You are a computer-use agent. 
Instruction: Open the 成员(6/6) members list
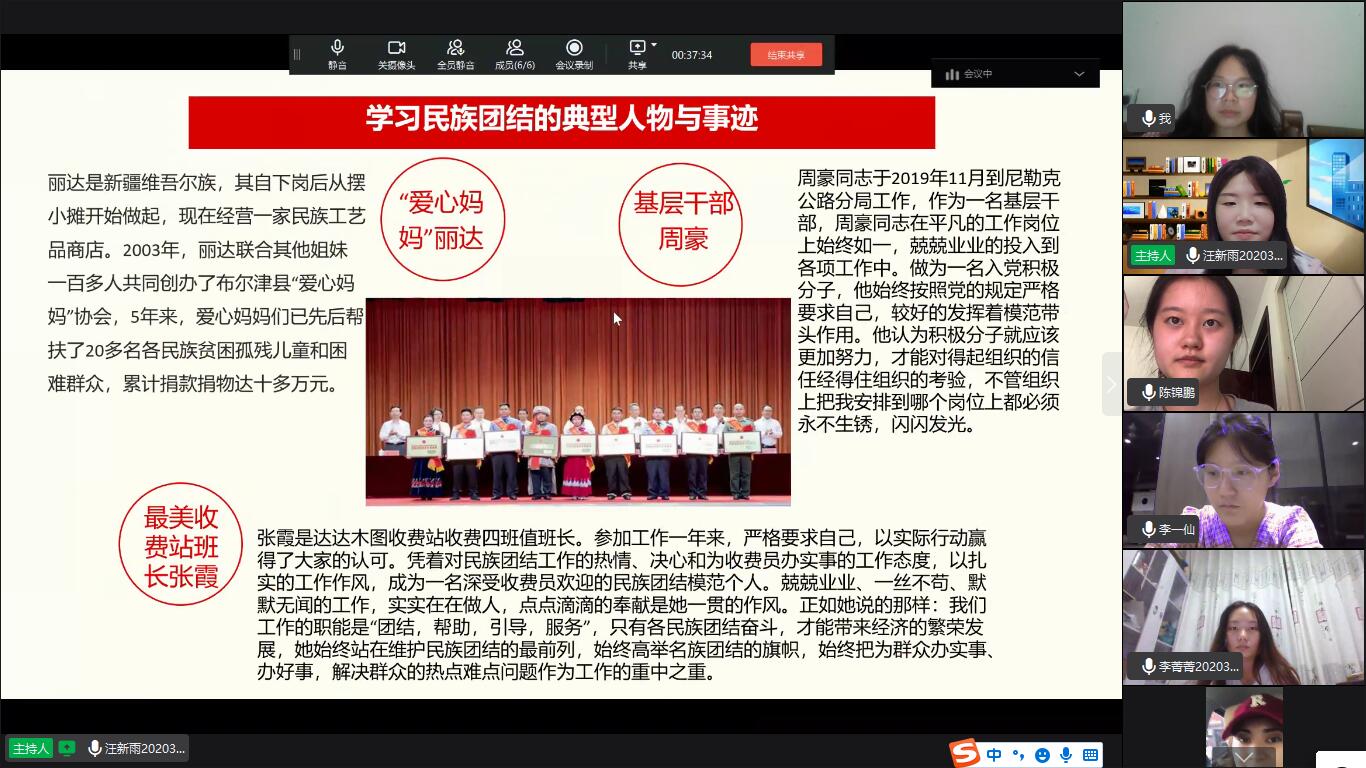[x=515, y=53]
